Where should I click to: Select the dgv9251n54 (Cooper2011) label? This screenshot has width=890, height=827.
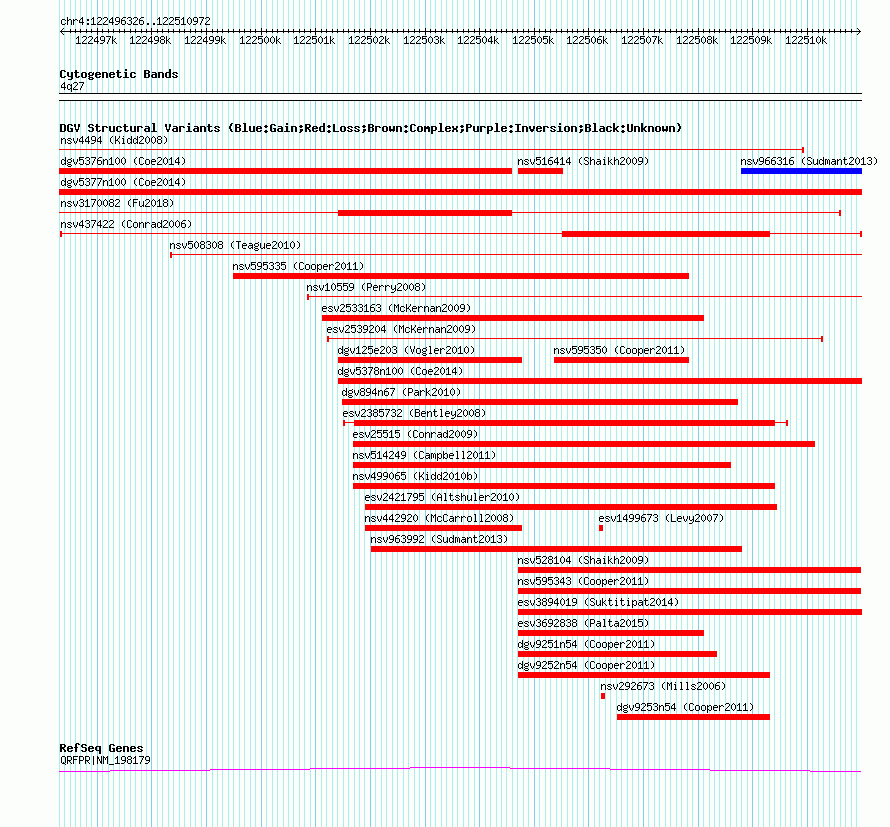[586, 644]
